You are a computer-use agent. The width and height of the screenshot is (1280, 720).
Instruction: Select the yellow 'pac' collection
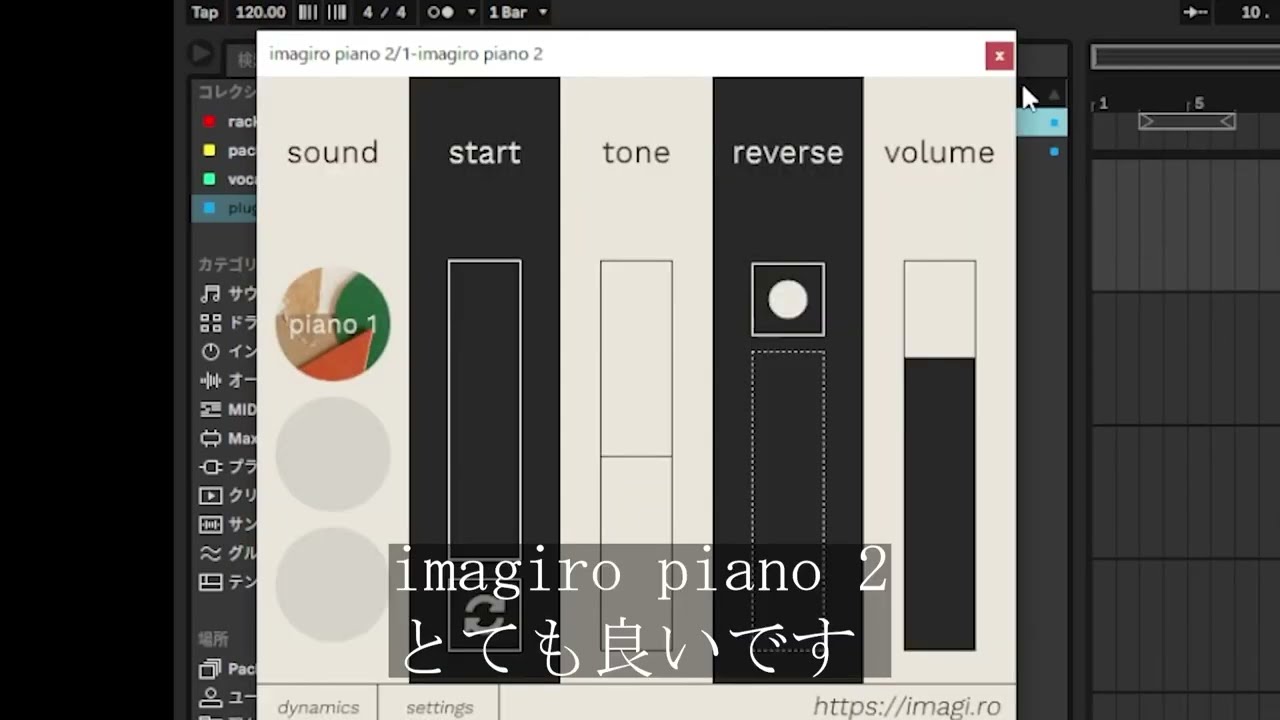(225, 151)
